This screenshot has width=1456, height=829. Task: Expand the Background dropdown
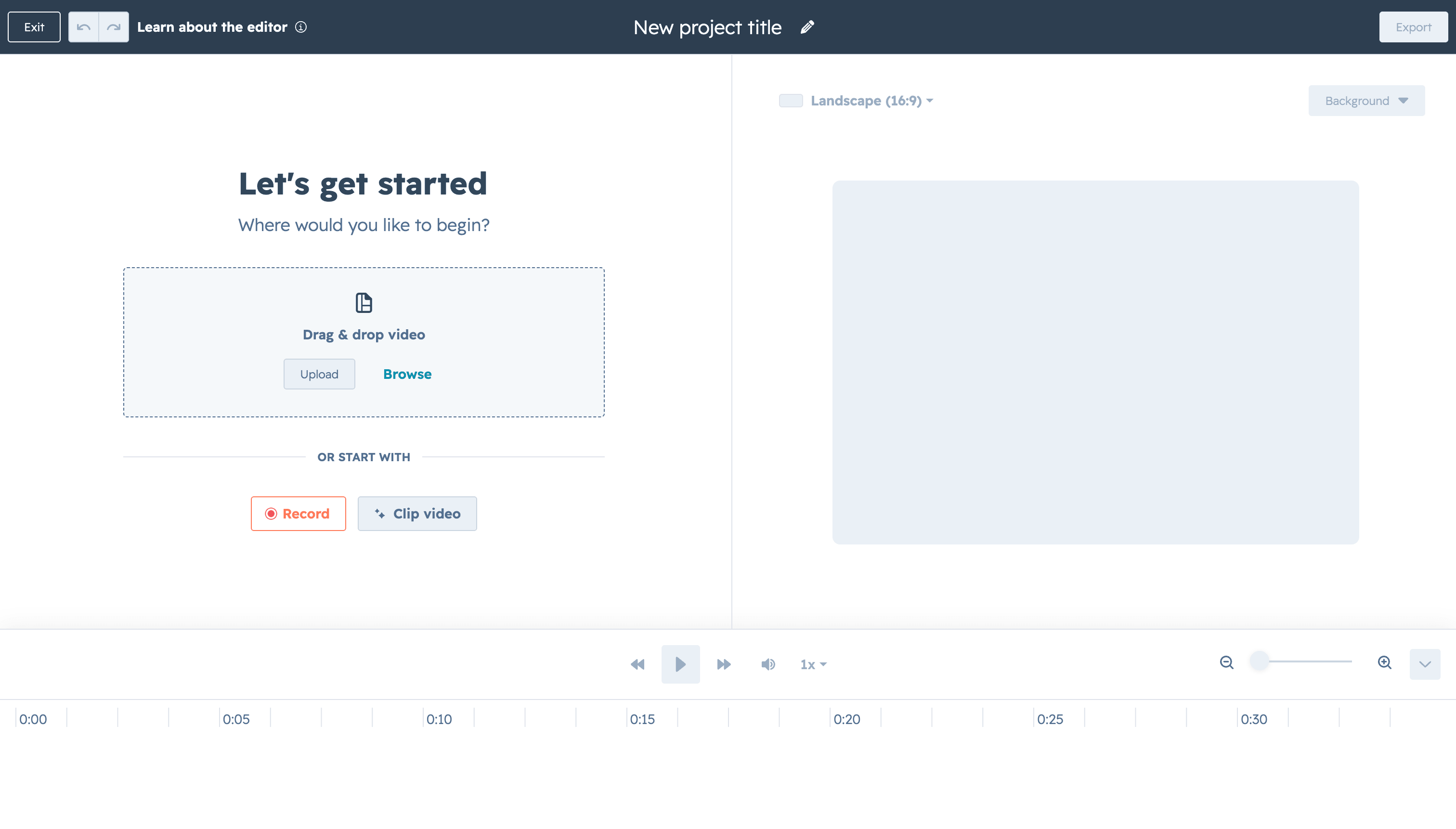[1366, 101]
